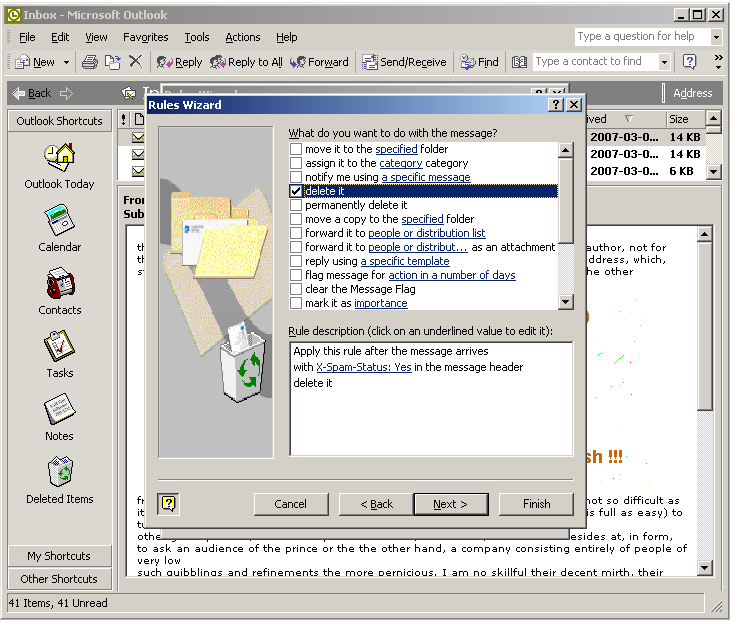Sort by the message icon column header
Image resolution: width=733 pixels, height=623 pixels.
[x=138, y=120]
